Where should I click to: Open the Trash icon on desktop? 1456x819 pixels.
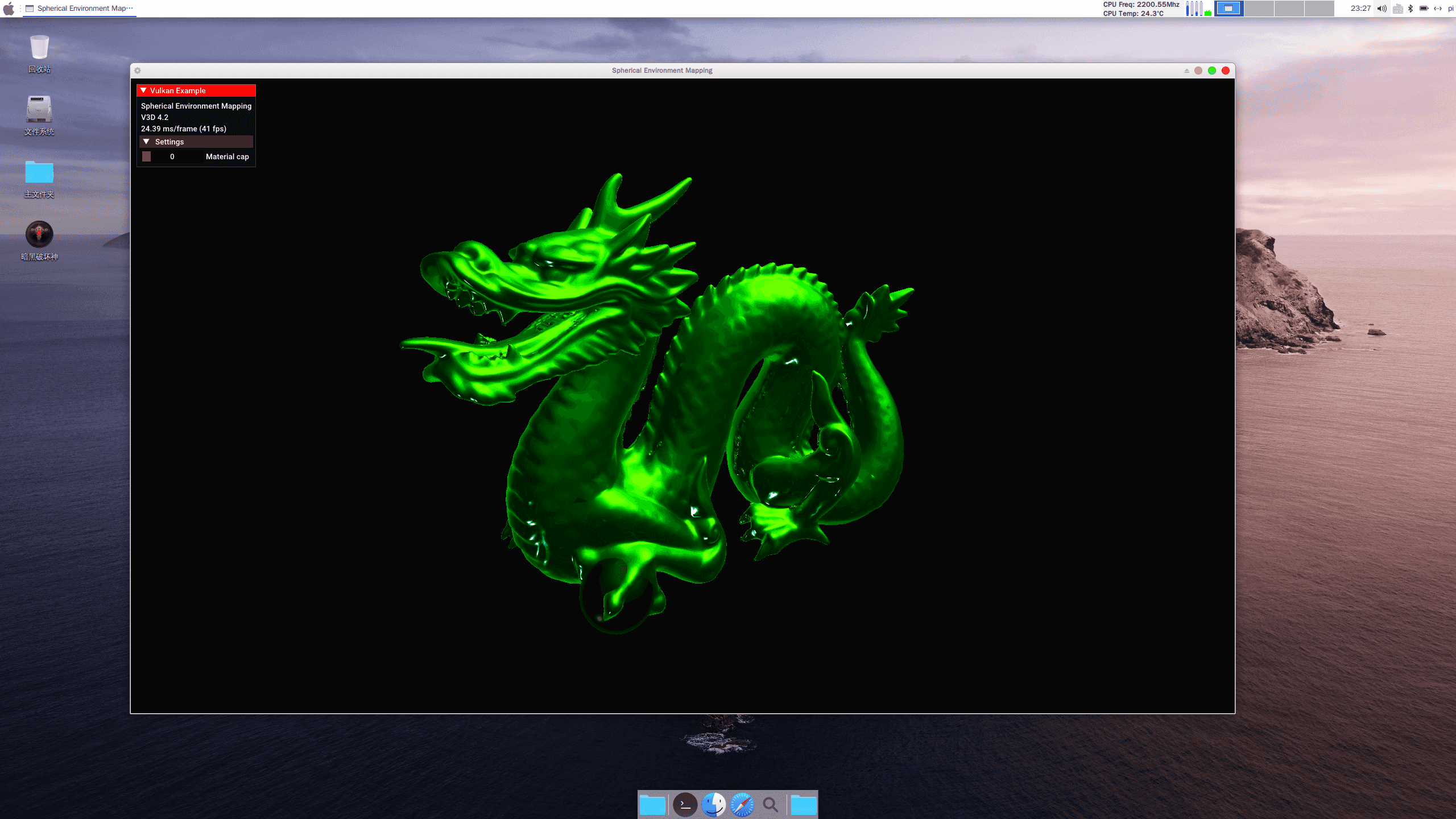pyautogui.click(x=39, y=48)
